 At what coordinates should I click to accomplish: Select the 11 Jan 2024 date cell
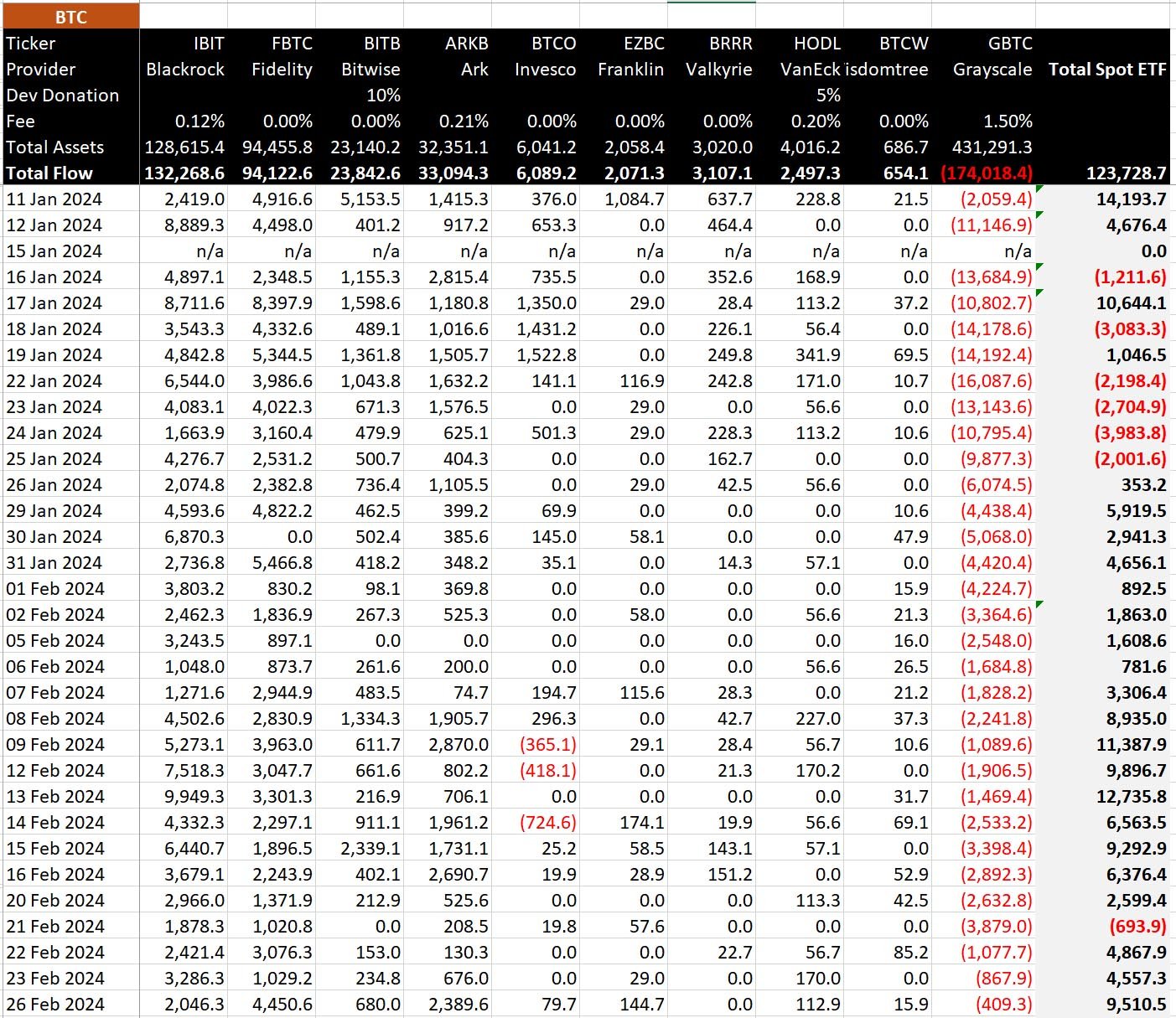point(54,199)
